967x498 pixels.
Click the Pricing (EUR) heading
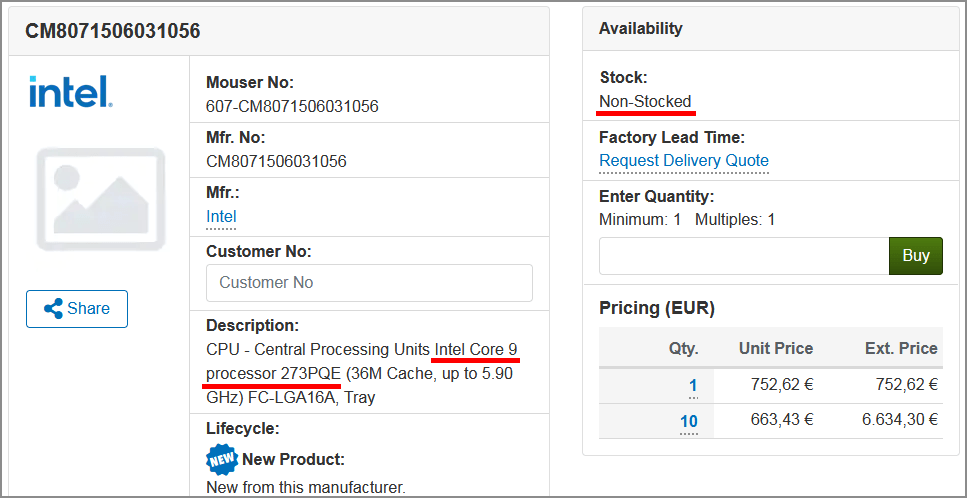tap(657, 308)
